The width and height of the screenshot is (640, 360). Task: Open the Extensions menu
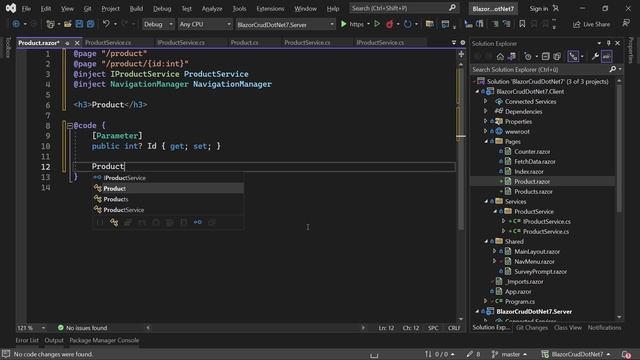[x=270, y=9]
